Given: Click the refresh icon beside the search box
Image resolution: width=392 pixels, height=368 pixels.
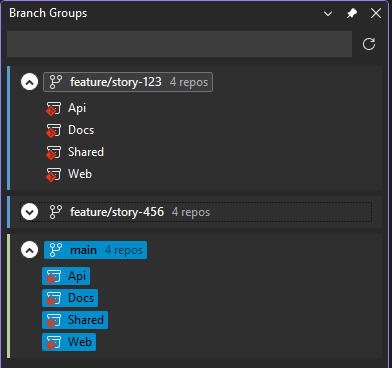Looking at the screenshot, I should (369, 44).
